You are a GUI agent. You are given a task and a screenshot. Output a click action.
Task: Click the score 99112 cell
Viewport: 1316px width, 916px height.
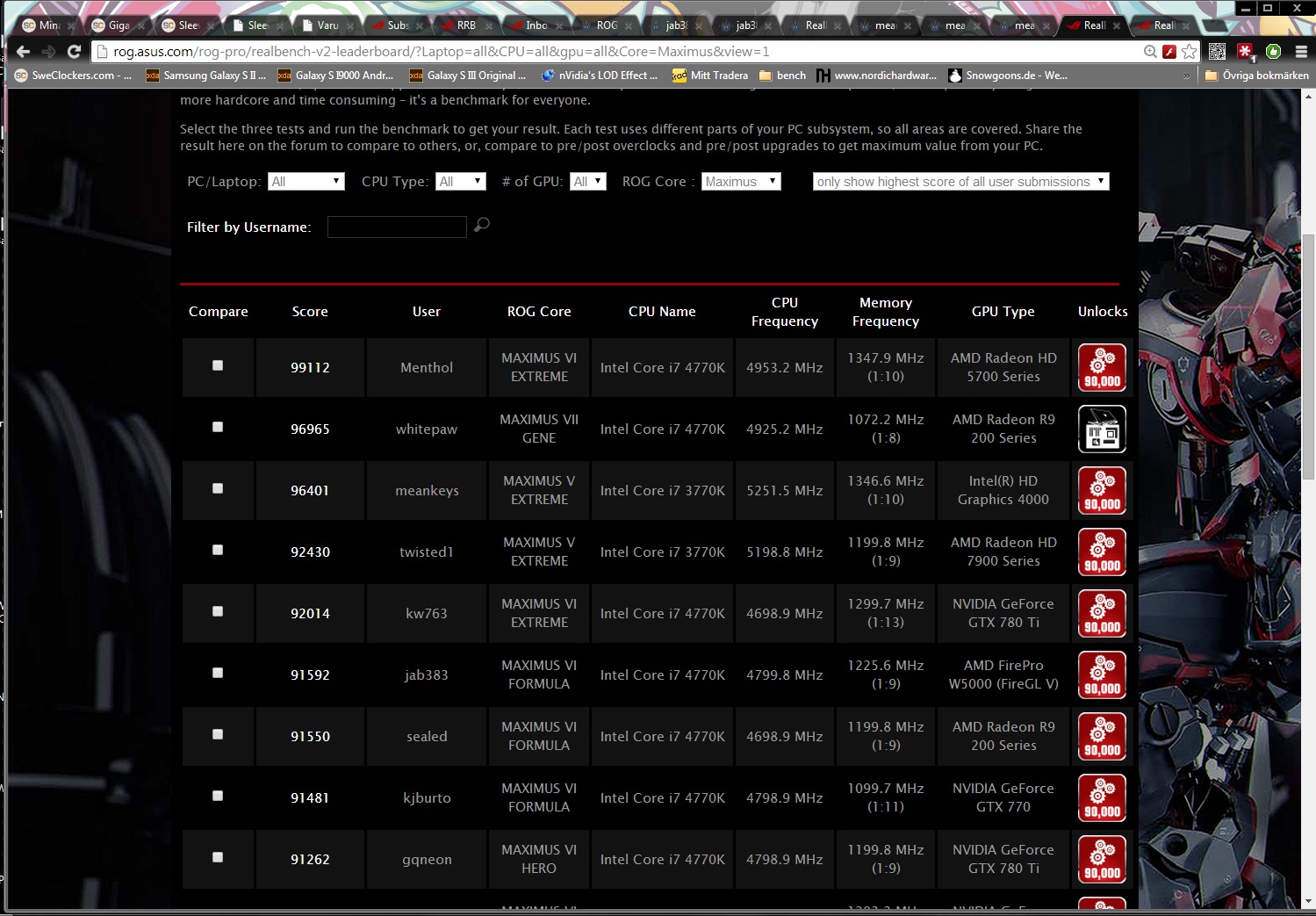pyautogui.click(x=310, y=367)
